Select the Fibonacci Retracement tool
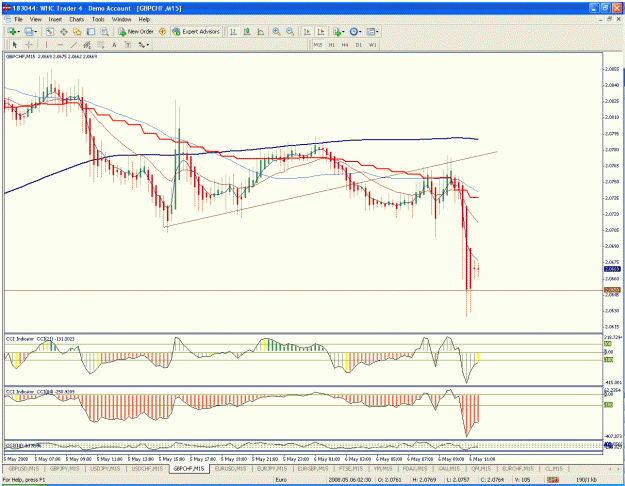 [101, 45]
